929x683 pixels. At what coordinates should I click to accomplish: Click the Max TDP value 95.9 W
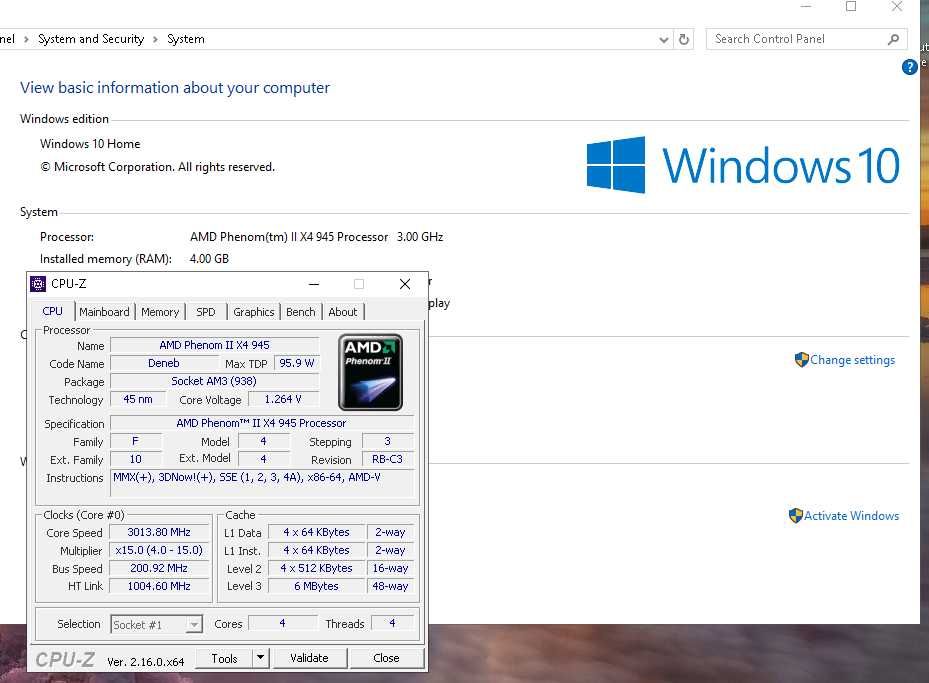point(296,363)
